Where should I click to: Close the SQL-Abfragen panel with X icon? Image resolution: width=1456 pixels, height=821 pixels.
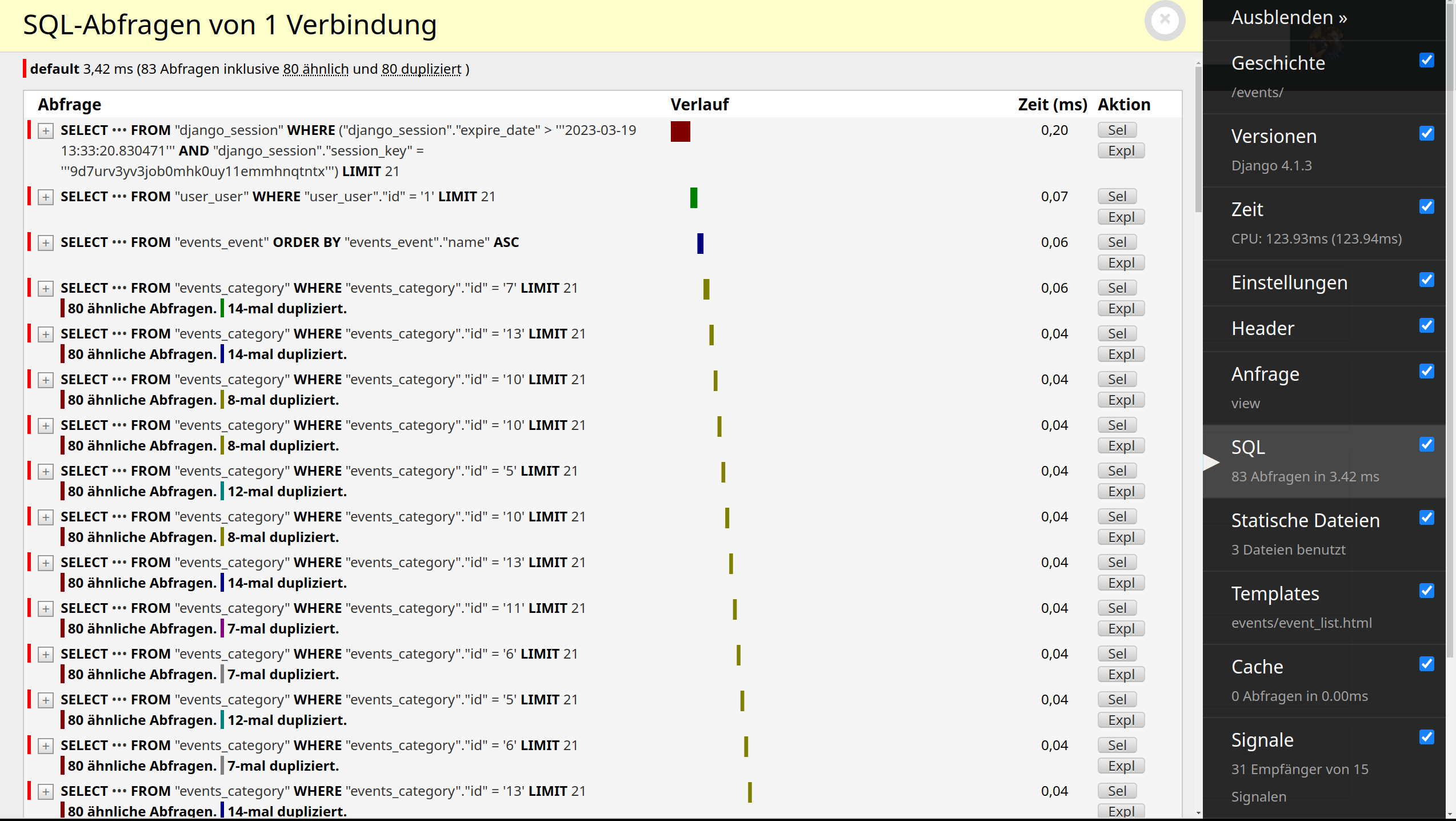click(x=1165, y=21)
